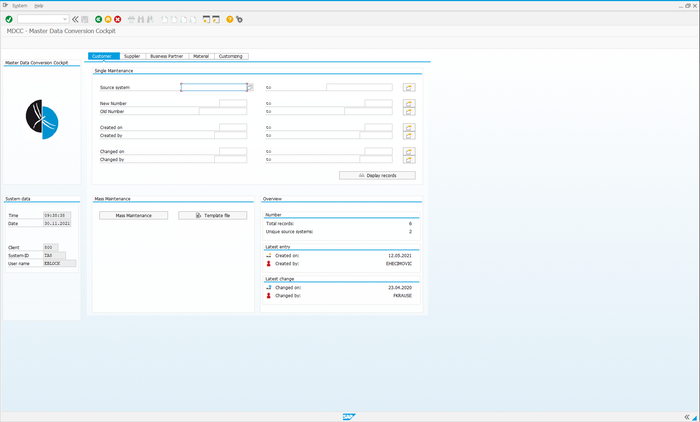Switch to the Supplier tab
The image size is (700, 422).
[133, 56]
